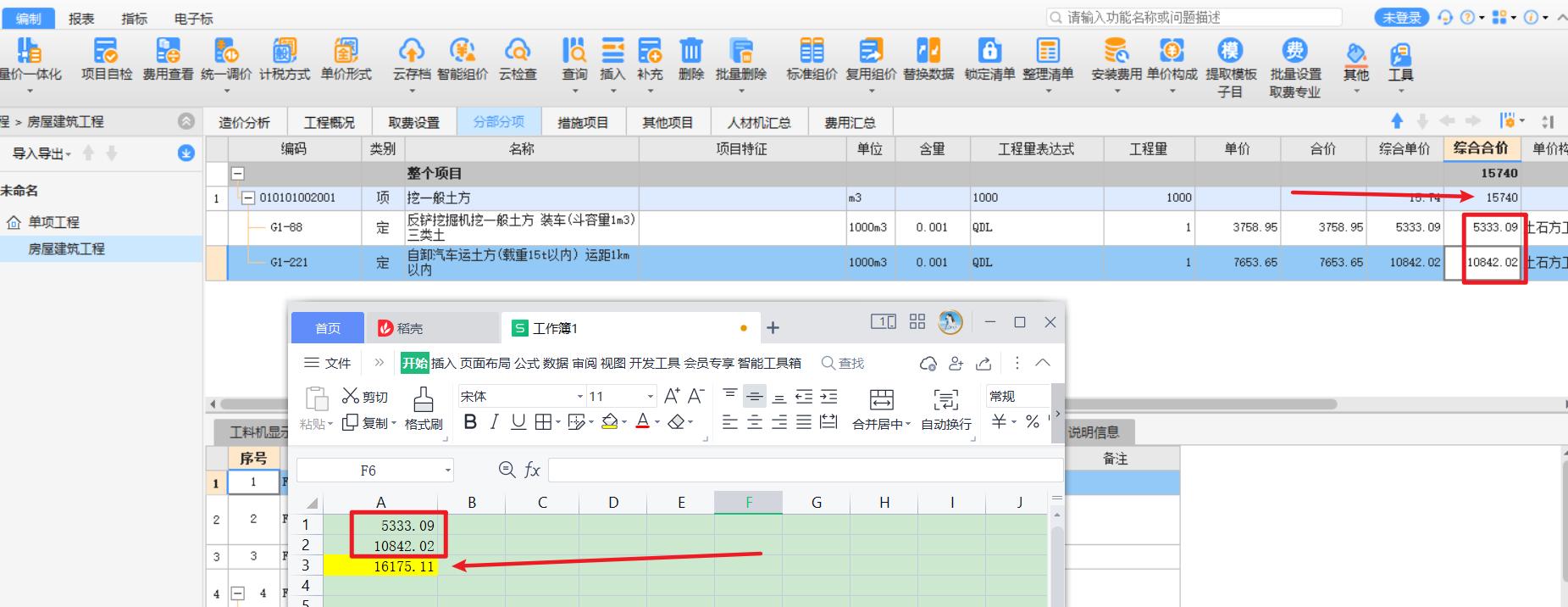Click 锁定清单 lock list icon
This screenshot has width=1568, height=607.
click(989, 59)
